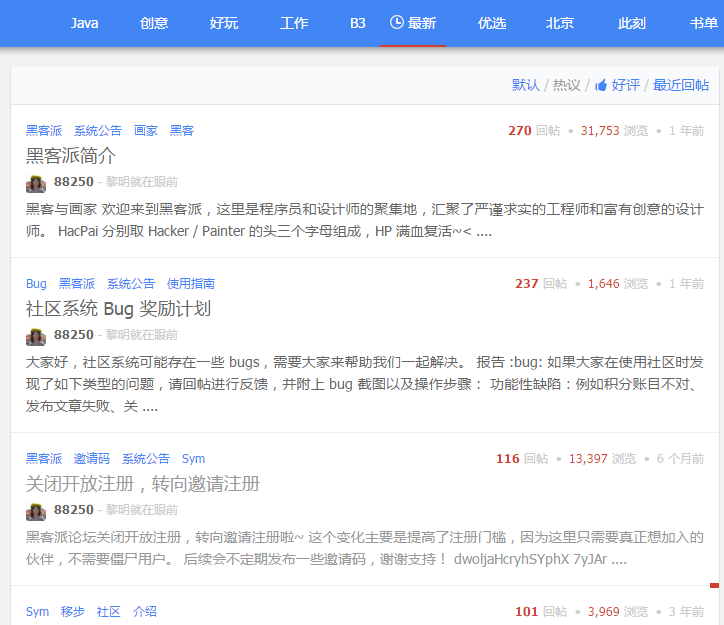Open 系统公告 tag on 黑客派简介 post
The height and width of the screenshot is (625, 724).
98,131
